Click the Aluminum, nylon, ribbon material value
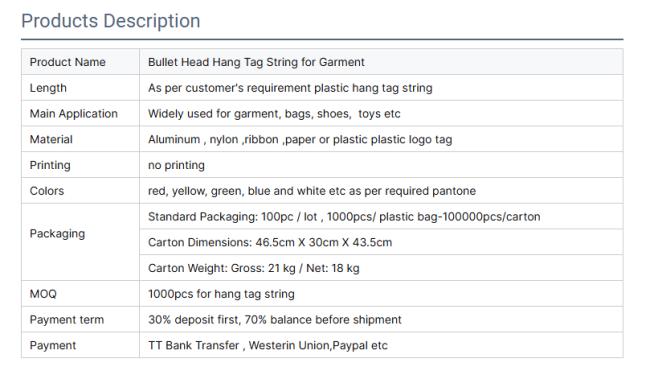The height and width of the screenshot is (371, 650). (300, 139)
